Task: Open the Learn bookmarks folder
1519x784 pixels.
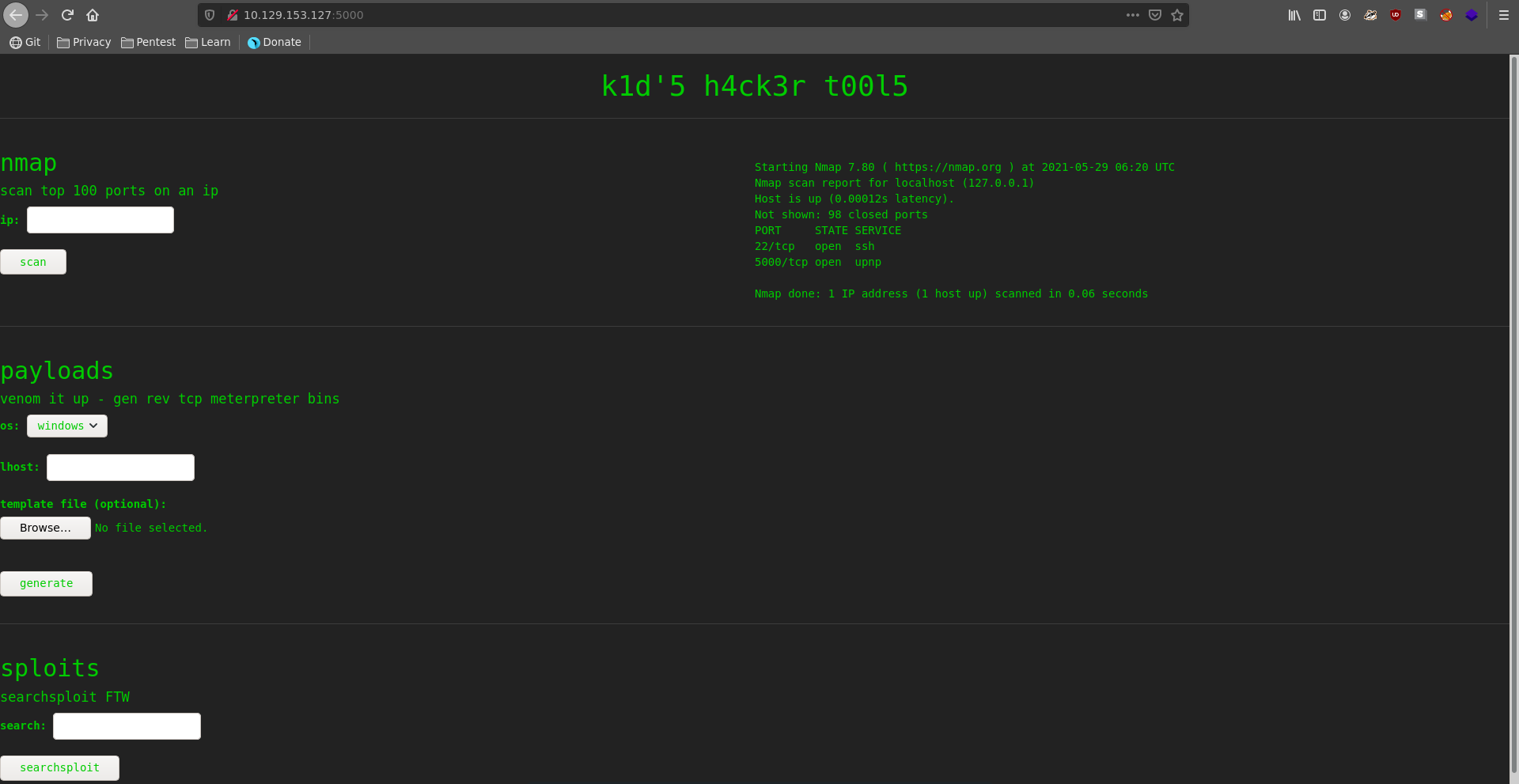Action: pyautogui.click(x=208, y=42)
